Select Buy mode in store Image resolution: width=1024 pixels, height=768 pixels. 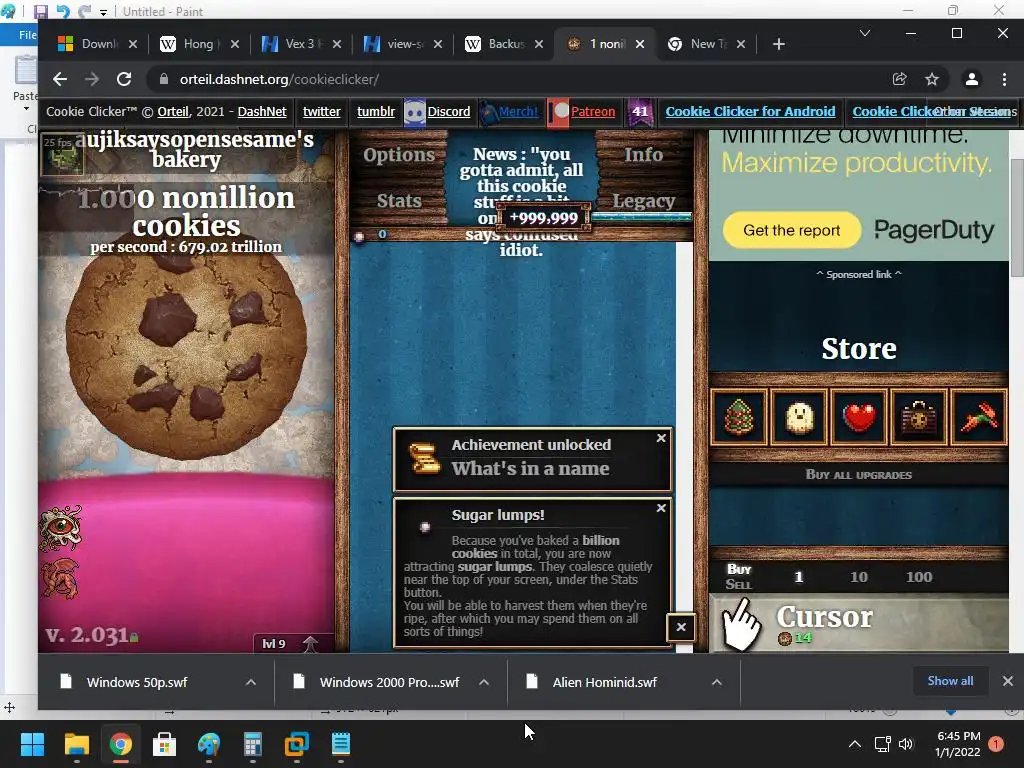pyautogui.click(x=739, y=569)
